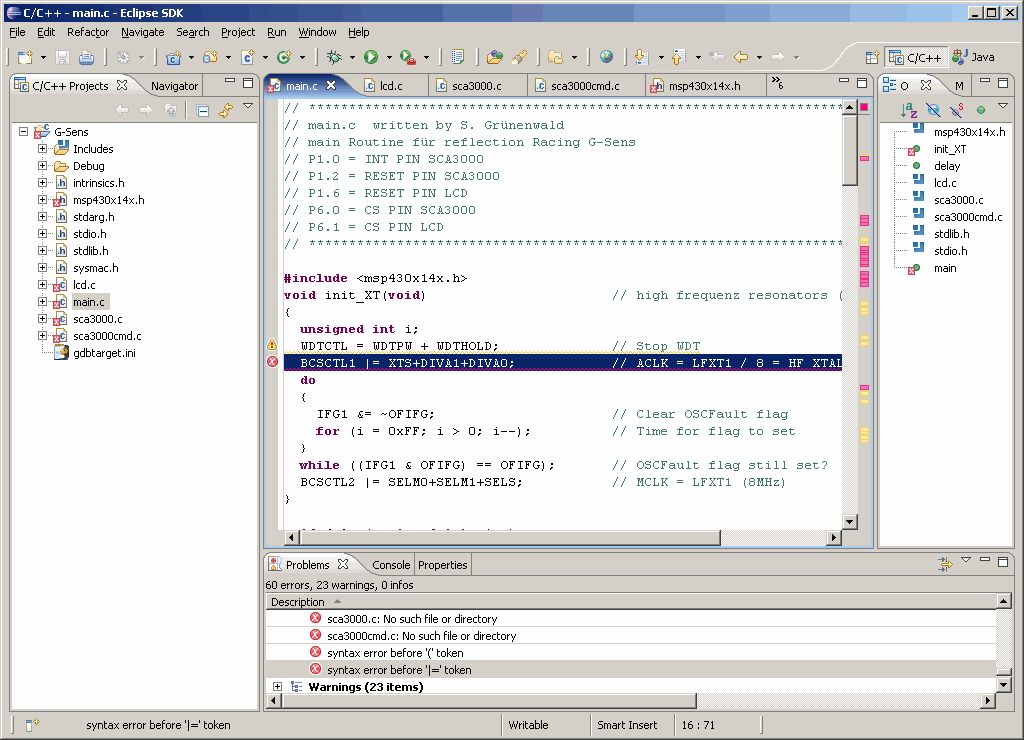The height and width of the screenshot is (740, 1024).
Task: Toggle Link with Editor in Projects panel
Action: point(226,110)
